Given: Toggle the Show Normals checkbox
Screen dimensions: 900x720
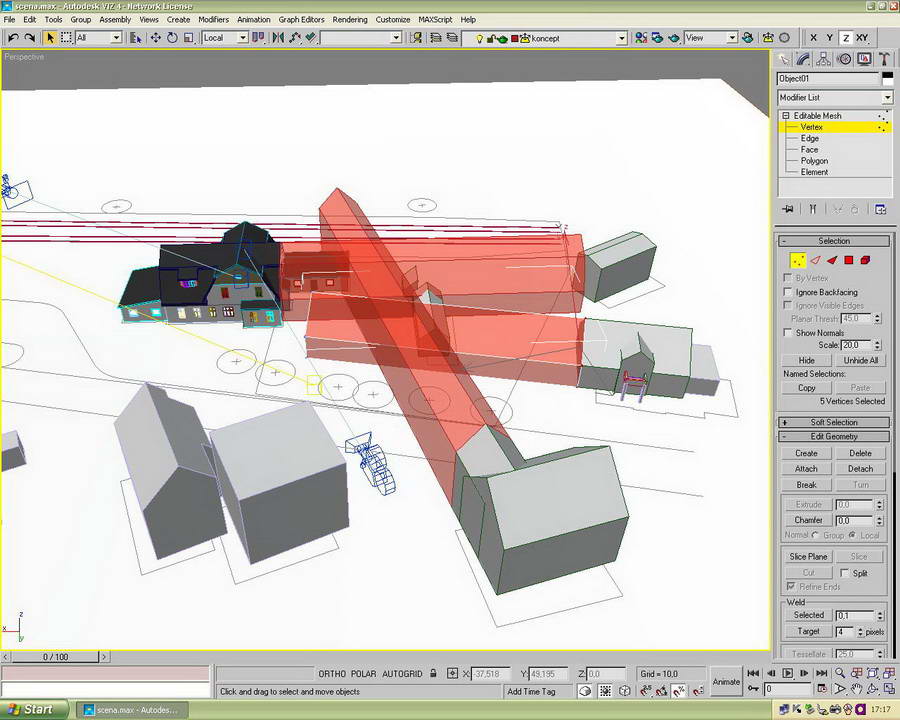Looking at the screenshot, I should tap(788, 333).
